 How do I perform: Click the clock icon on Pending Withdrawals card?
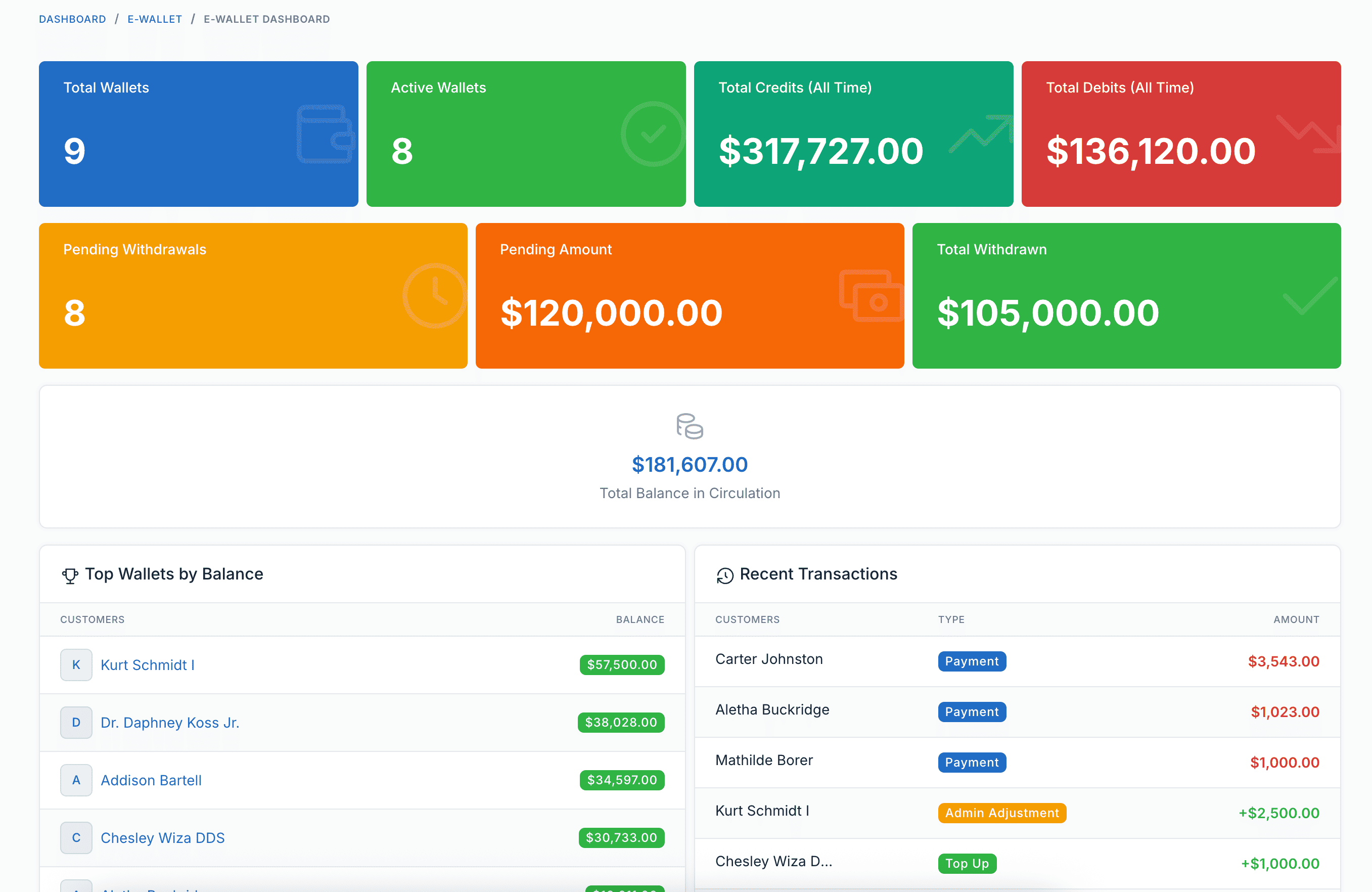pyautogui.click(x=435, y=295)
